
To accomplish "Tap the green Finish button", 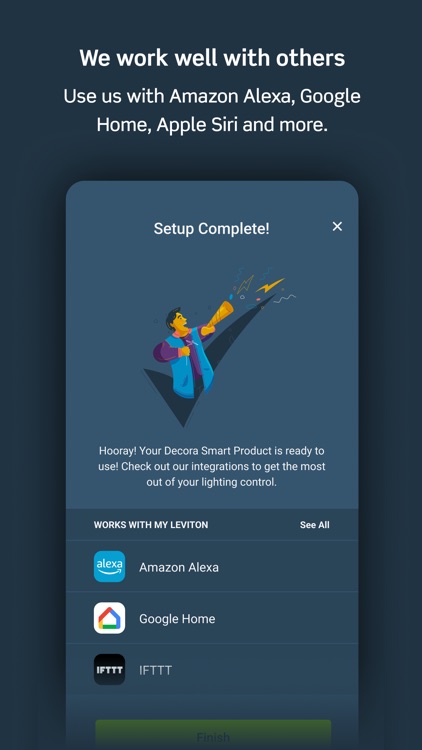I will click(x=213, y=735).
